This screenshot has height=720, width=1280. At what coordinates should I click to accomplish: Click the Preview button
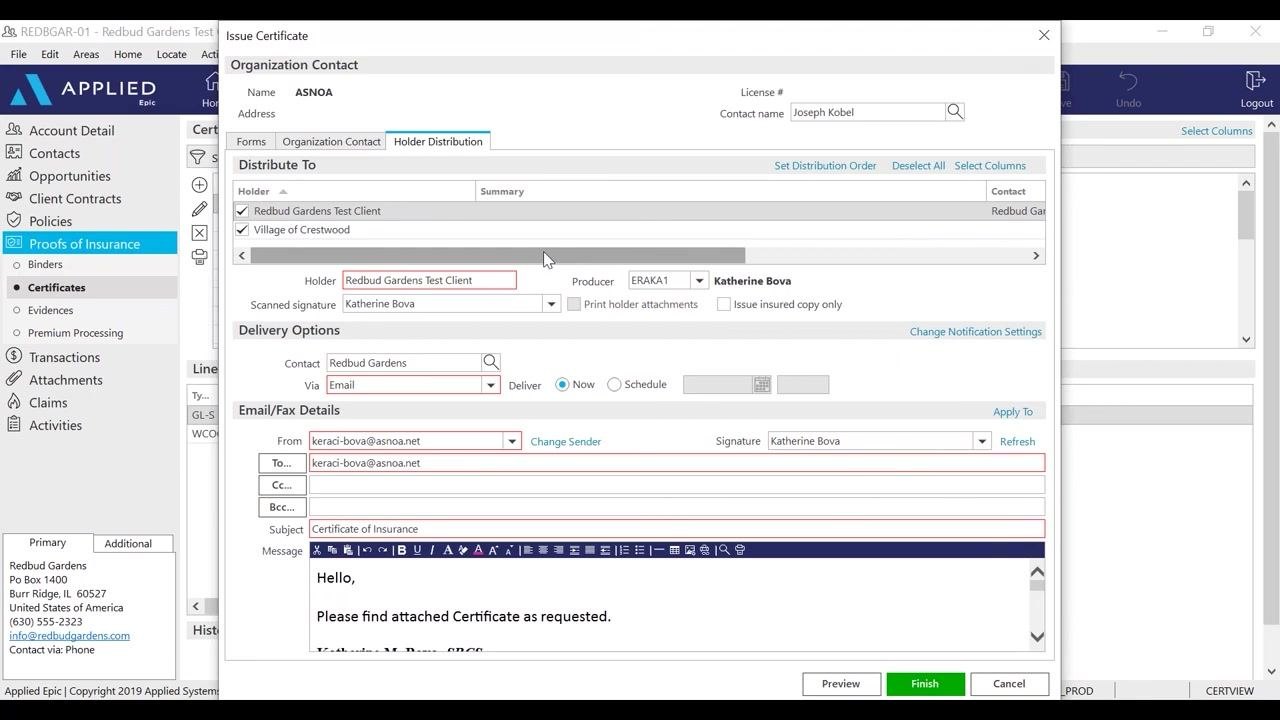[x=841, y=684]
